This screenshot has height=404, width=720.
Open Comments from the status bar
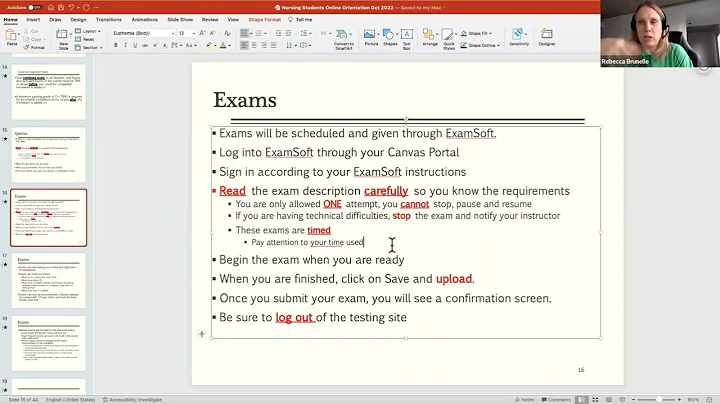tap(556, 400)
